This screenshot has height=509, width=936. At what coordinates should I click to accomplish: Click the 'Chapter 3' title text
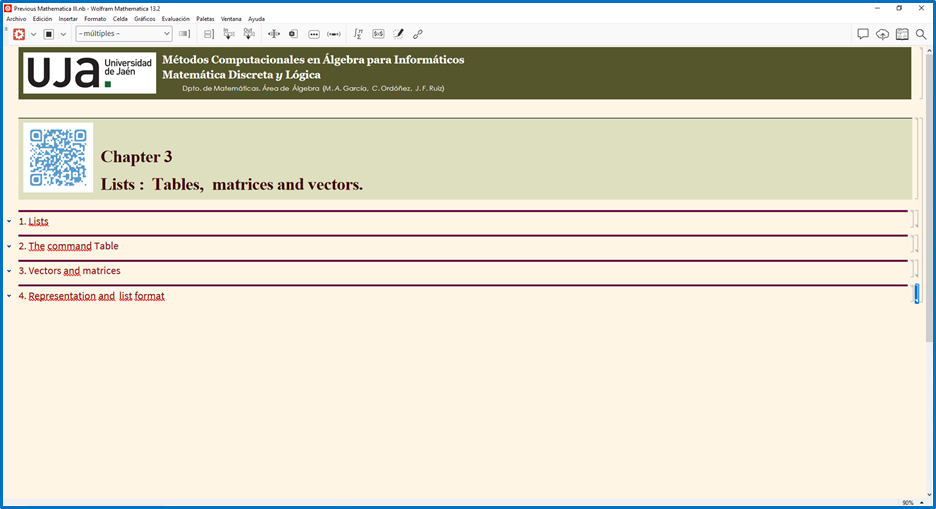(136, 157)
